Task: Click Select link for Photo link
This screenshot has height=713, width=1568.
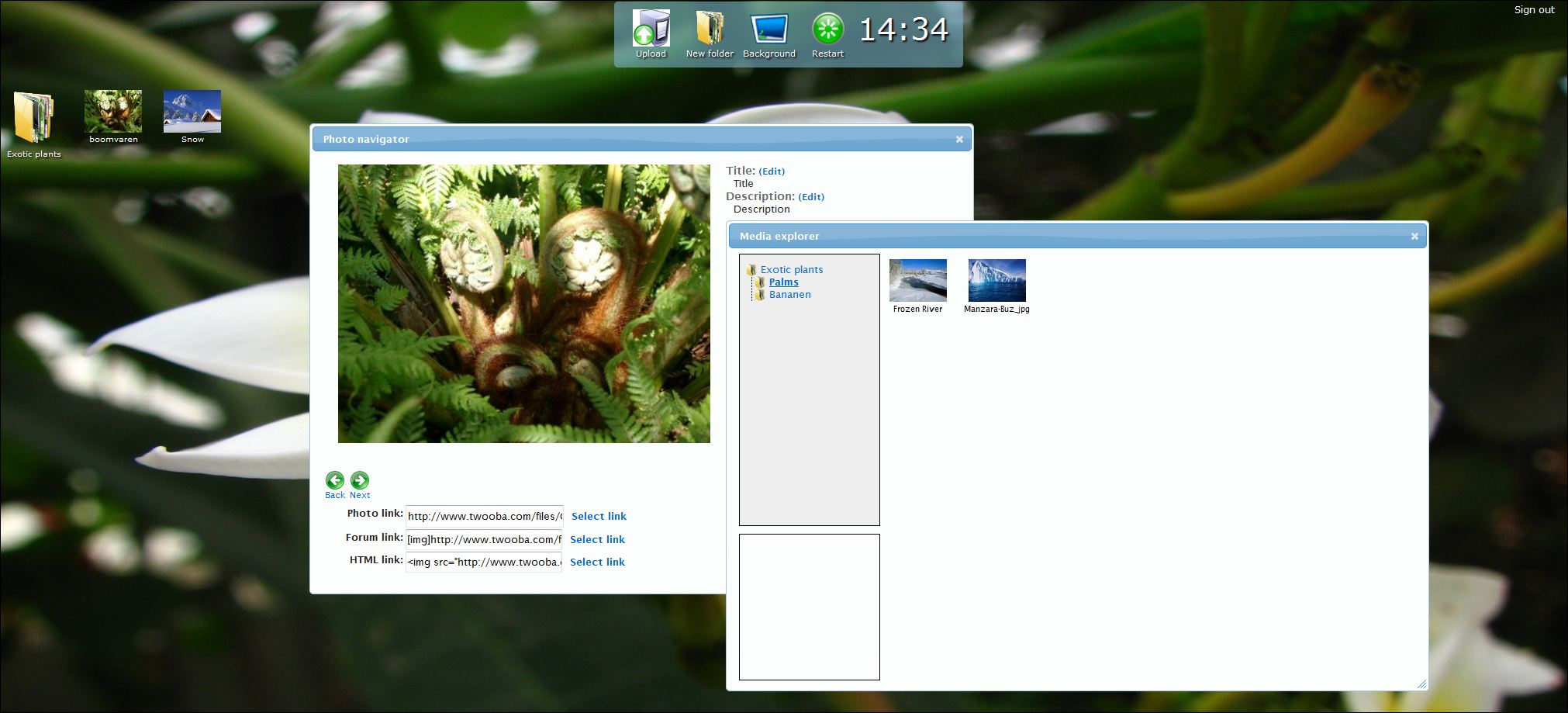Action: tap(599, 517)
